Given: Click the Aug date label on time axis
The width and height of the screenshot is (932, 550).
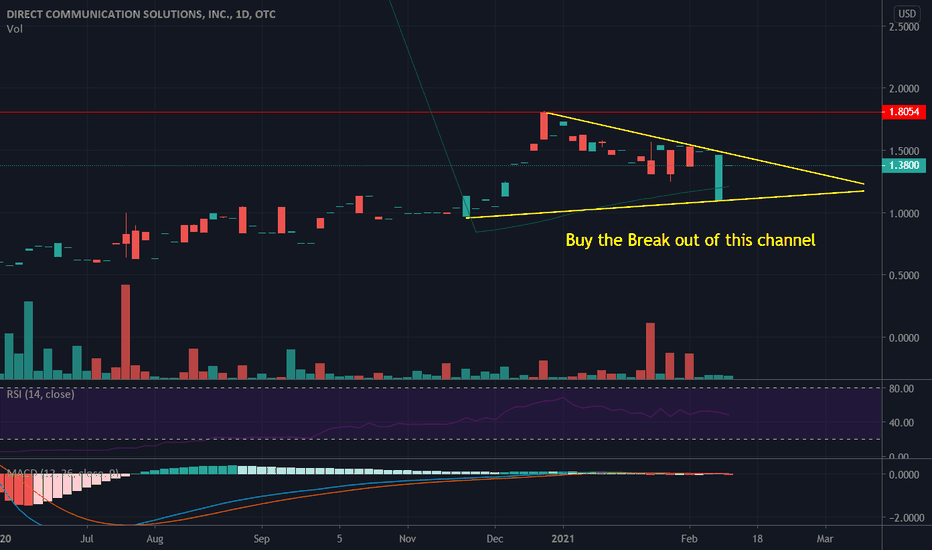Looking at the screenshot, I should pyautogui.click(x=155, y=539).
